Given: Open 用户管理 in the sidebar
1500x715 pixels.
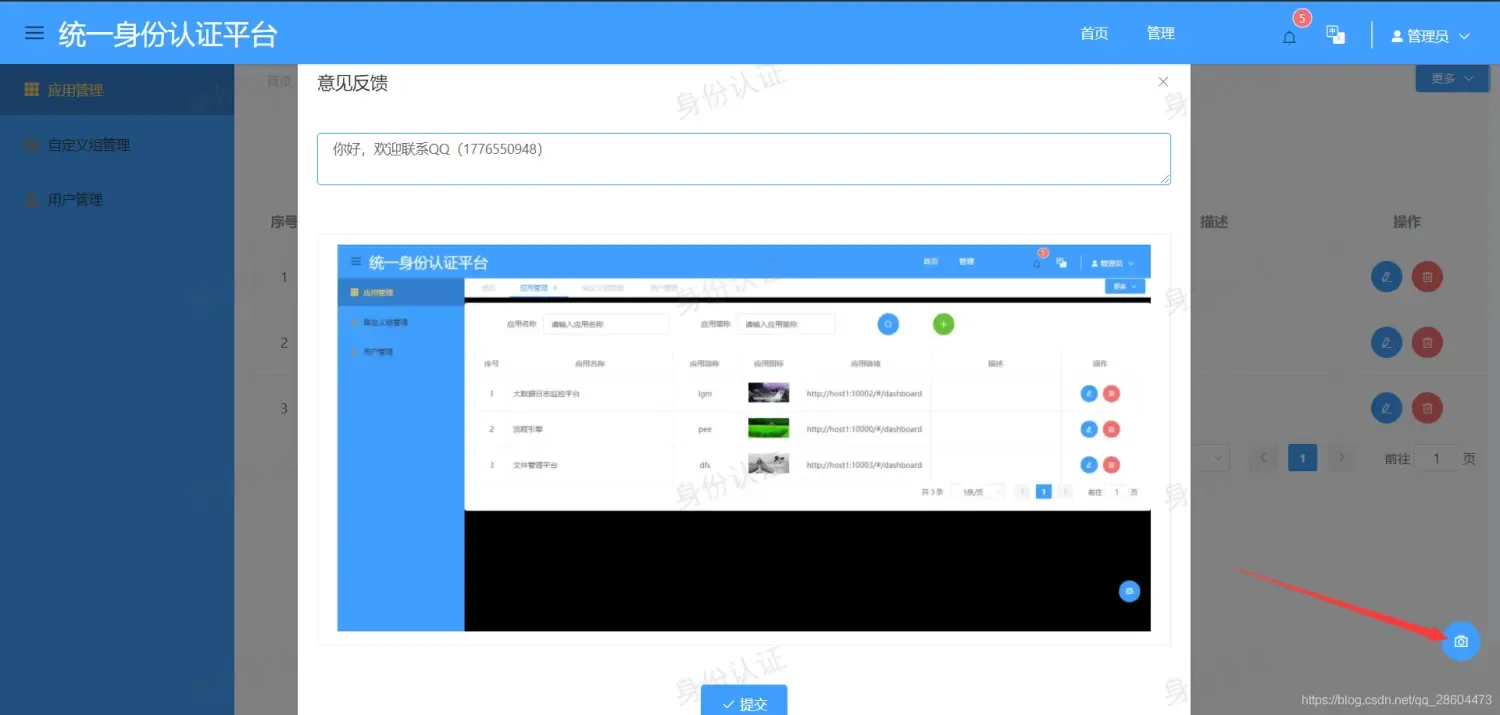Looking at the screenshot, I should 75,200.
